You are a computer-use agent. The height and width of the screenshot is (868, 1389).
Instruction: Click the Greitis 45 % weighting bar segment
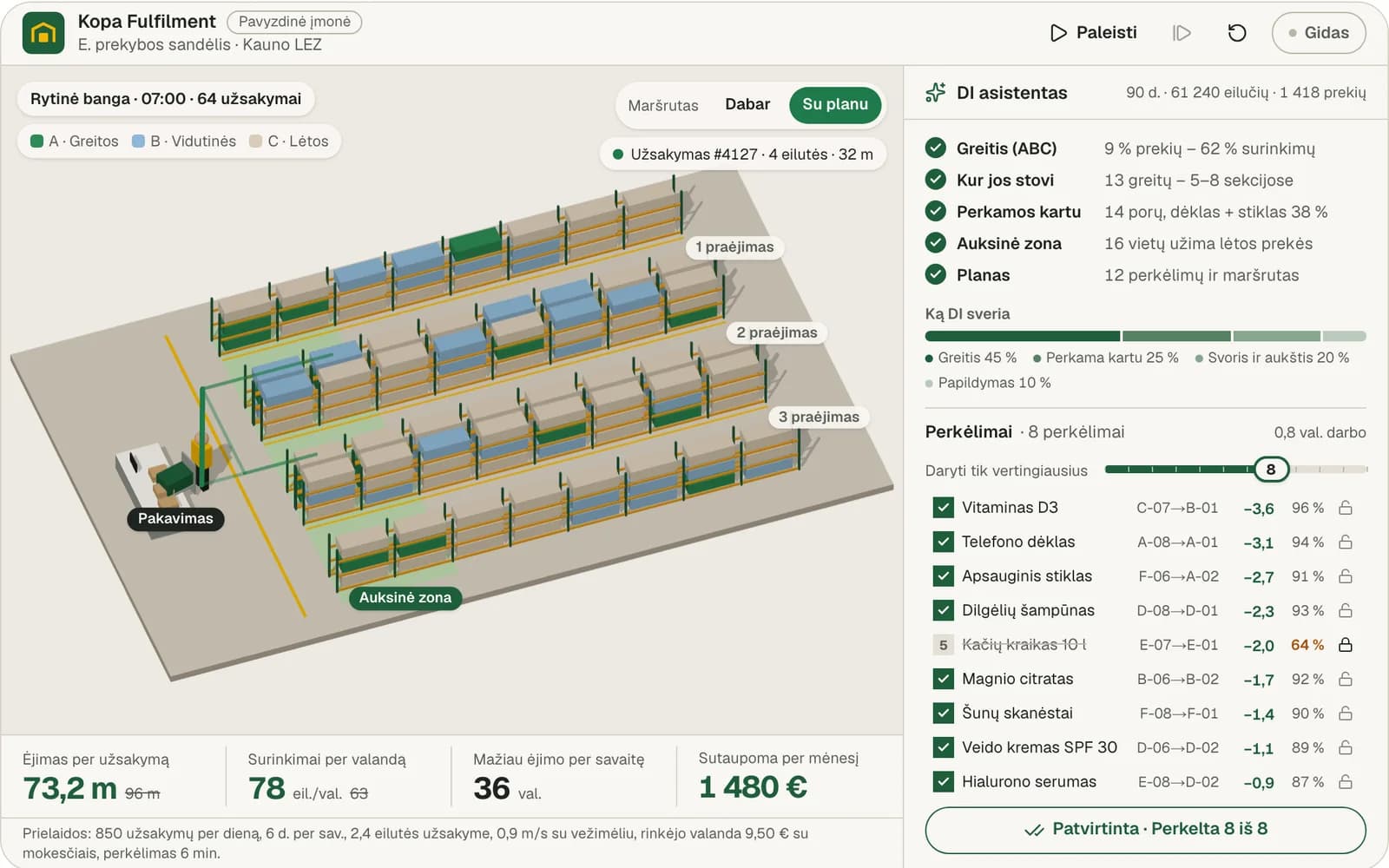(1023, 336)
